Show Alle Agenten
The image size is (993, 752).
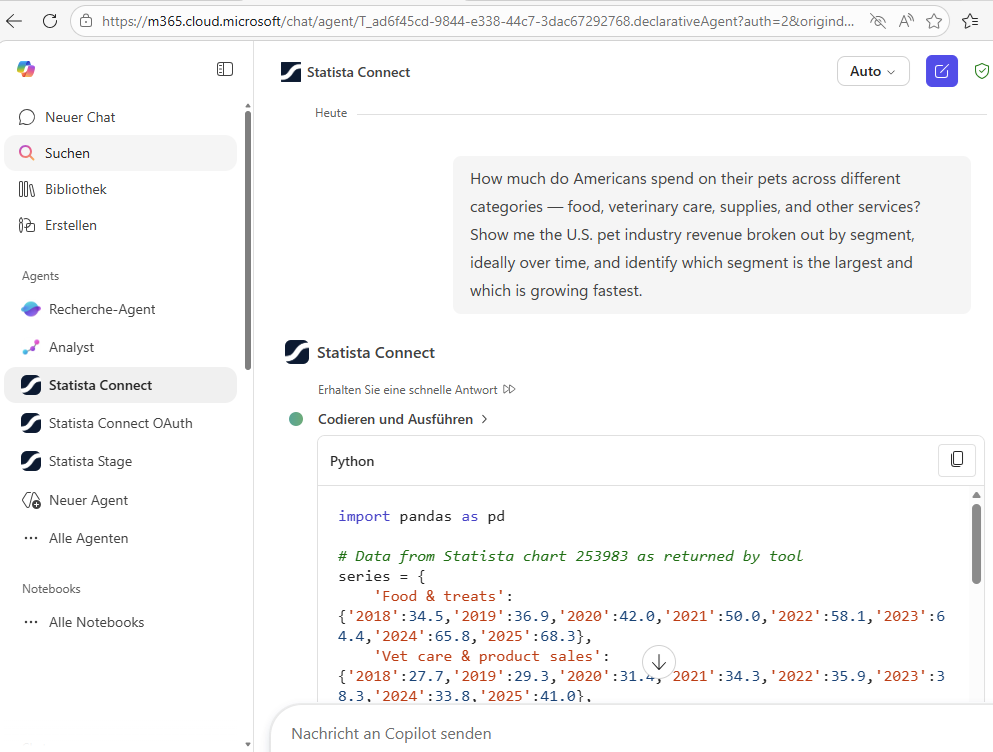(120, 538)
